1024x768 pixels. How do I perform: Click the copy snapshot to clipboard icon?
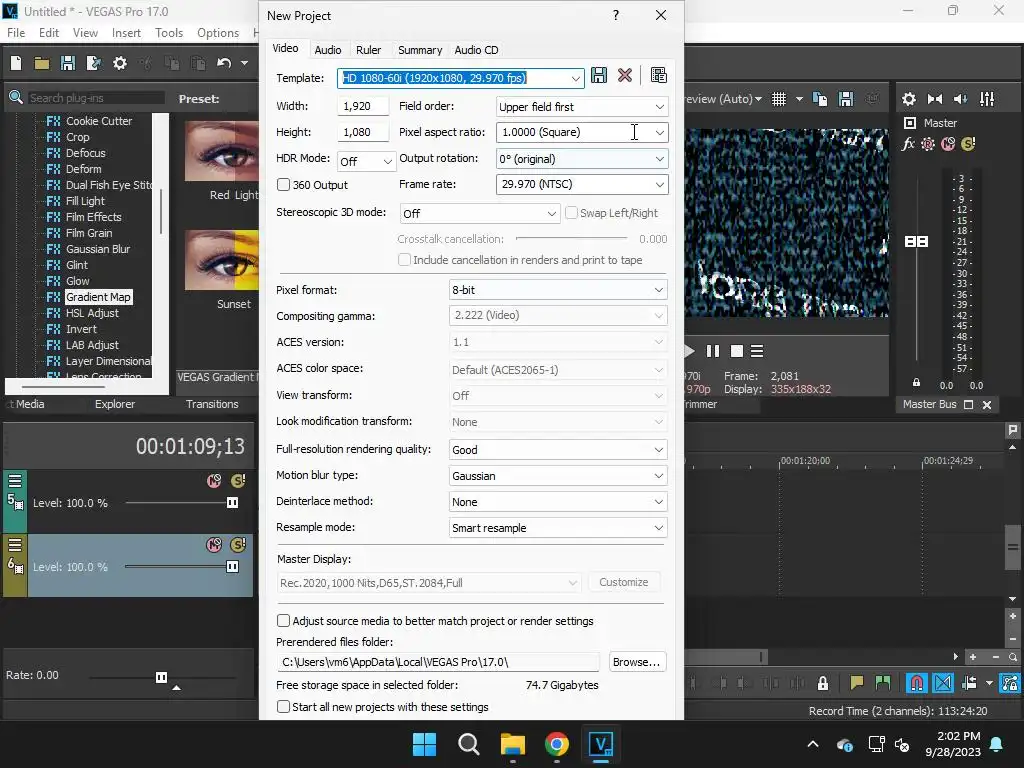820,99
